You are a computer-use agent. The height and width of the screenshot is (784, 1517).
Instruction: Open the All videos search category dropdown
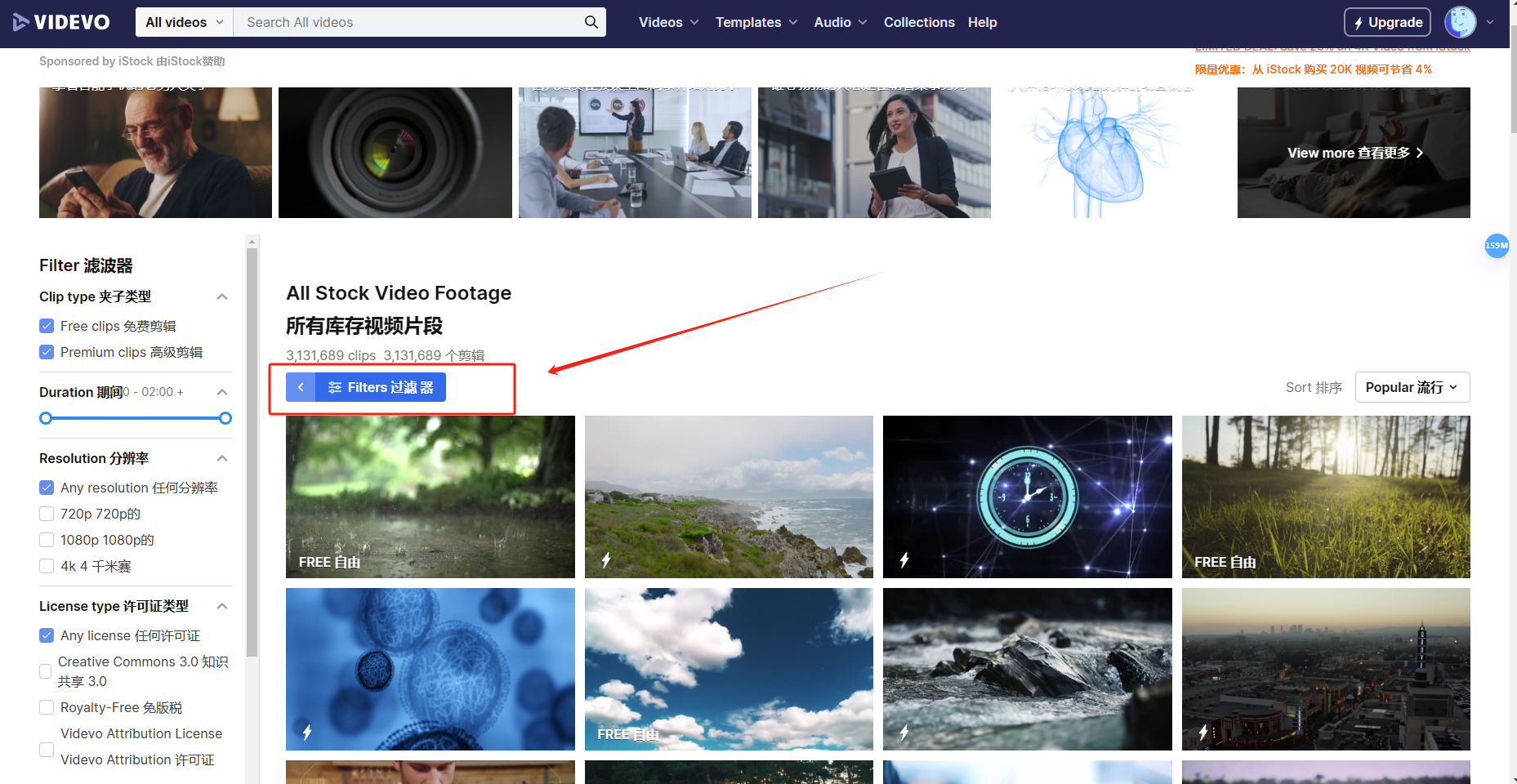pos(185,22)
